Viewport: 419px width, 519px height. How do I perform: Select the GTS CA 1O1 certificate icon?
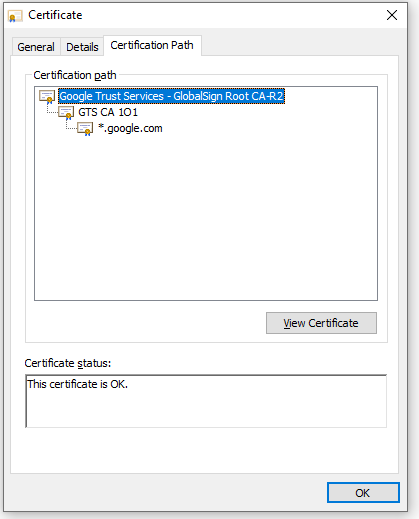(66, 113)
